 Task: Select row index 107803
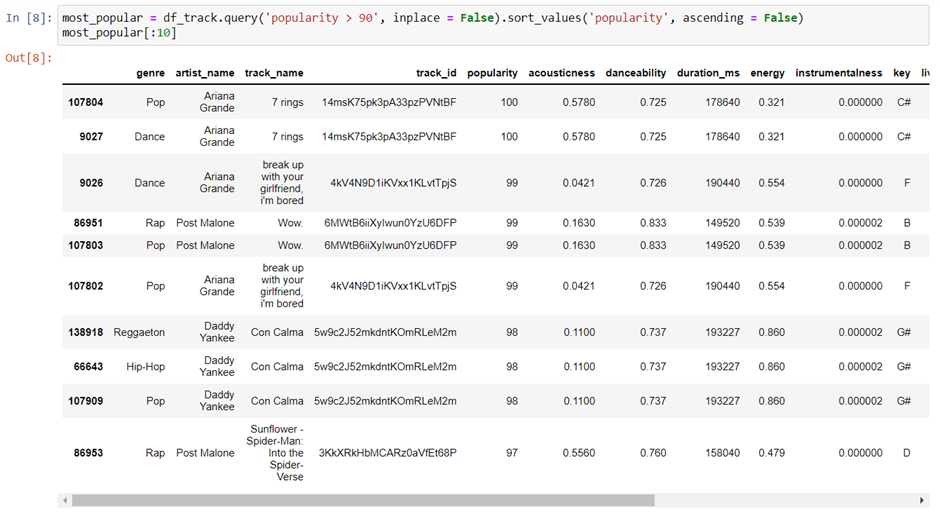[86, 245]
